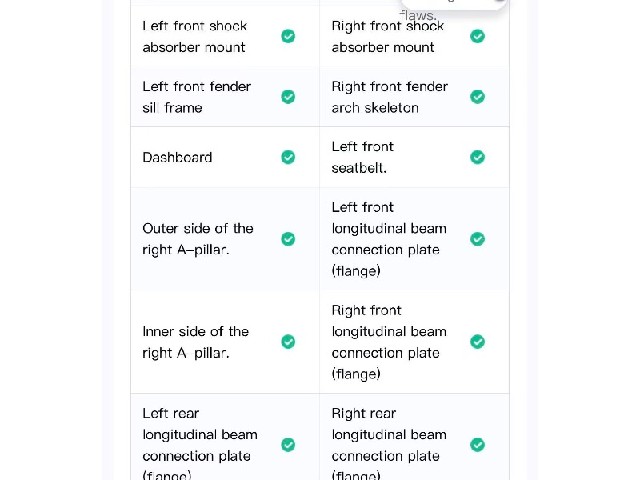The width and height of the screenshot is (640, 480).
Task: Click the Right front fender arch skeleton label
Action: point(390,97)
